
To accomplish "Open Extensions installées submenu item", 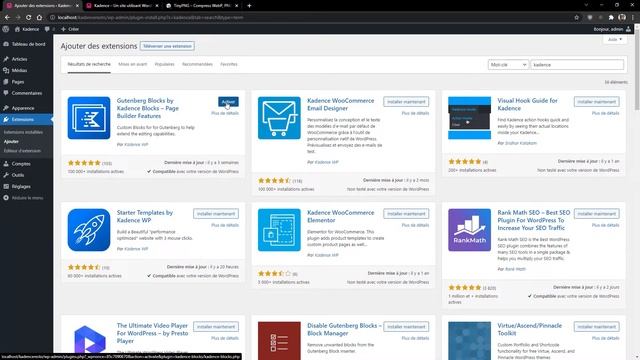I will click(x=23, y=132).
